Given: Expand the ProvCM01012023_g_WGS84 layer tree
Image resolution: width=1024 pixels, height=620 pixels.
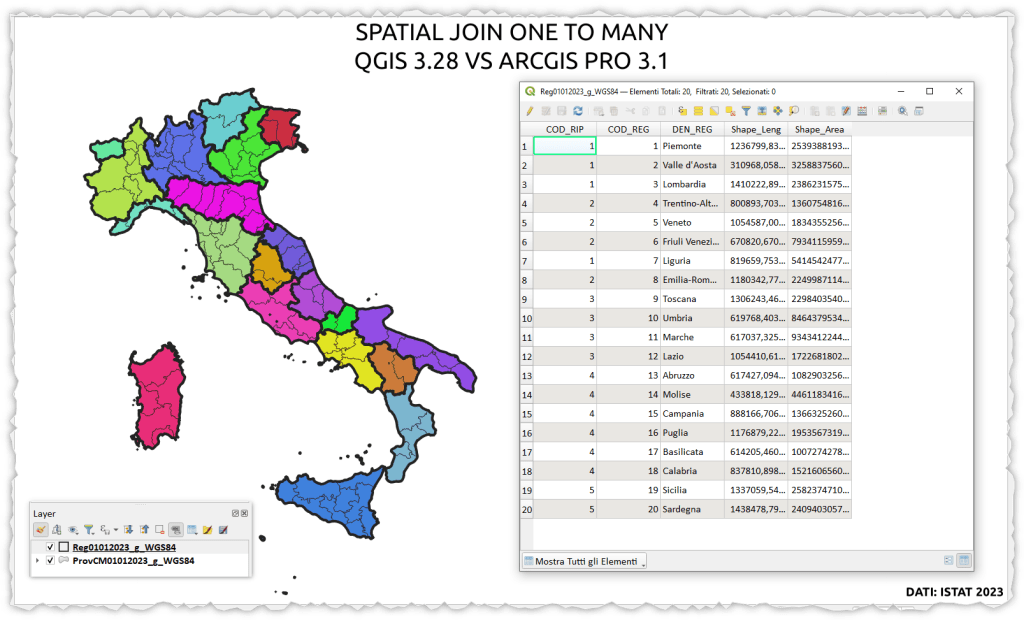Looking at the screenshot, I should click(x=38, y=561).
